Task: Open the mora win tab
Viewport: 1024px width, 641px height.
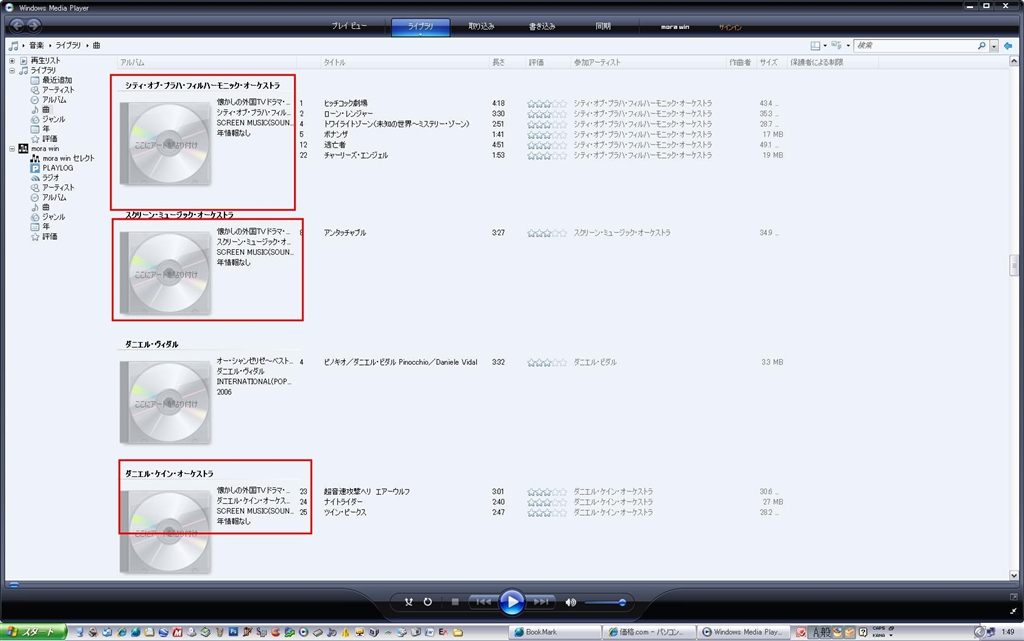Action: [675, 27]
